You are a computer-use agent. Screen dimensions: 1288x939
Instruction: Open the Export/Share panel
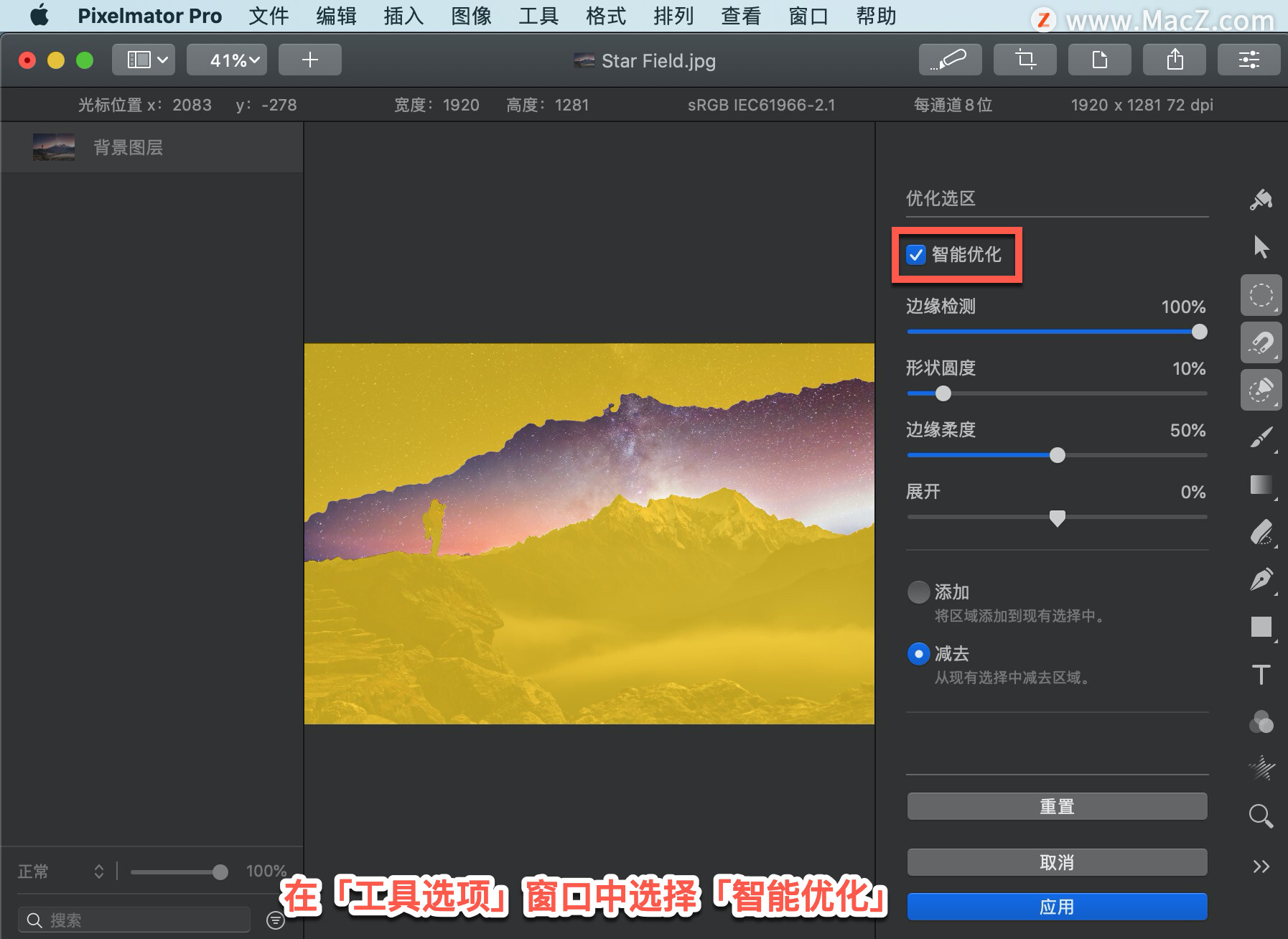click(x=1175, y=60)
